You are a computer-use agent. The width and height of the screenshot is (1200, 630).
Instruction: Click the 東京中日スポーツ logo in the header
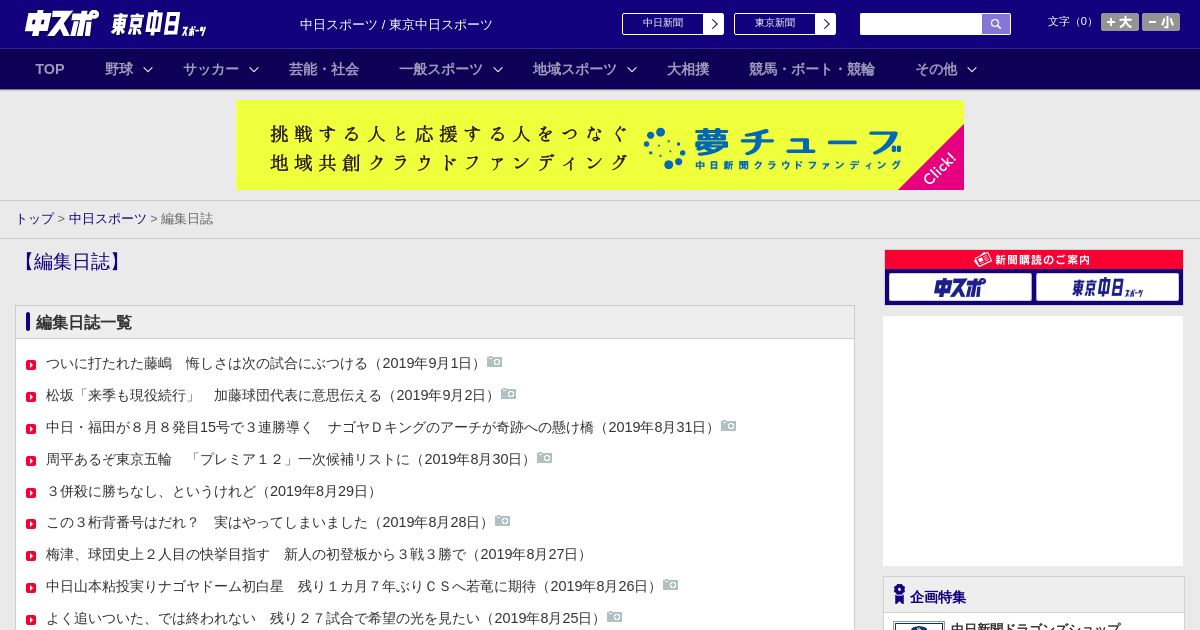point(159,24)
